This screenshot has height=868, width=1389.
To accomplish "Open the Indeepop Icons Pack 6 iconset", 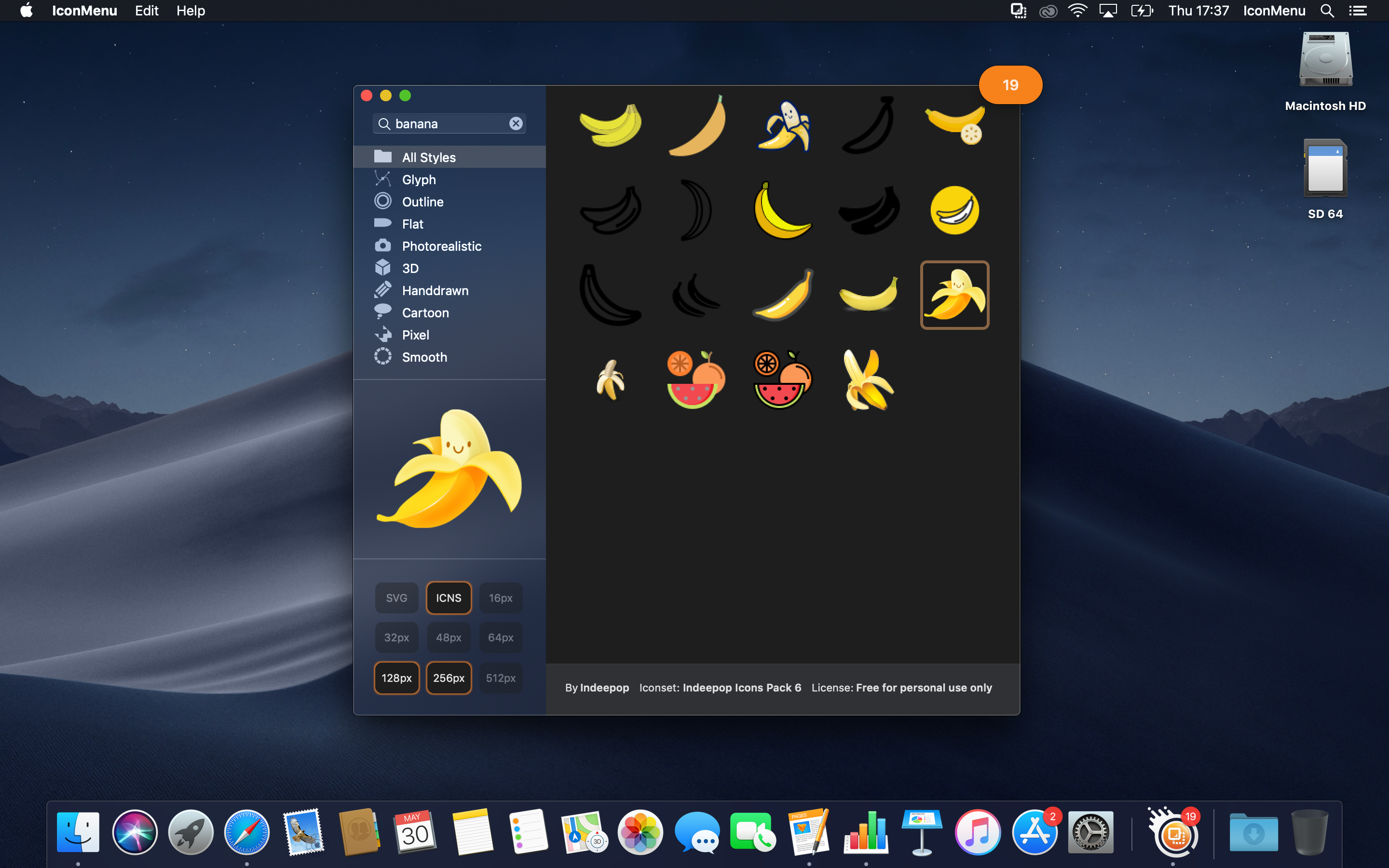I will [742, 688].
